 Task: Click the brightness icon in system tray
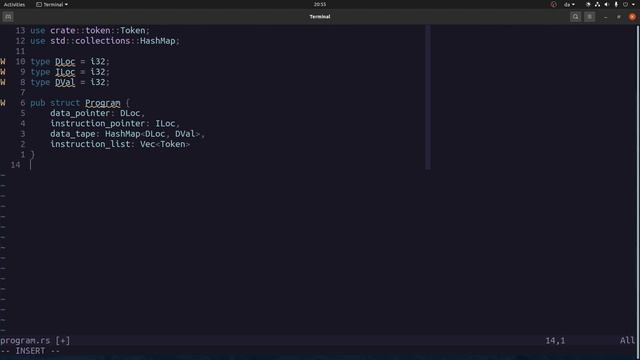pyautogui.click(x=588, y=4)
